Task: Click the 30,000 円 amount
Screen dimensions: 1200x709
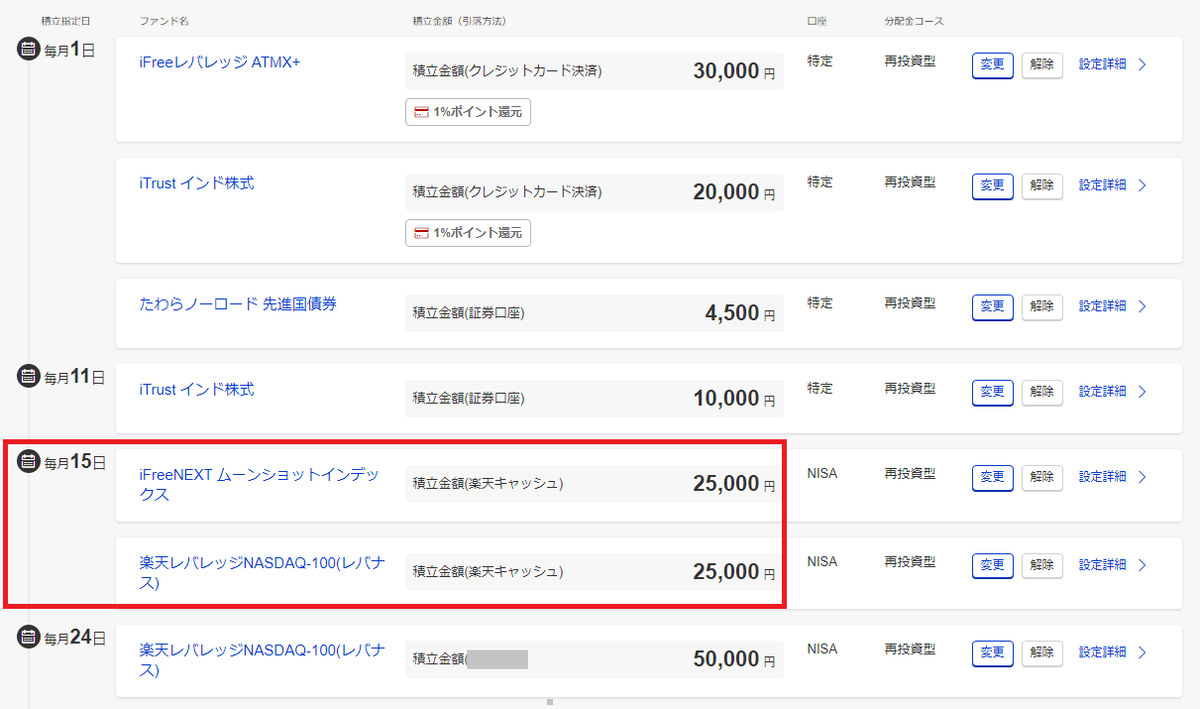Action: click(x=734, y=71)
